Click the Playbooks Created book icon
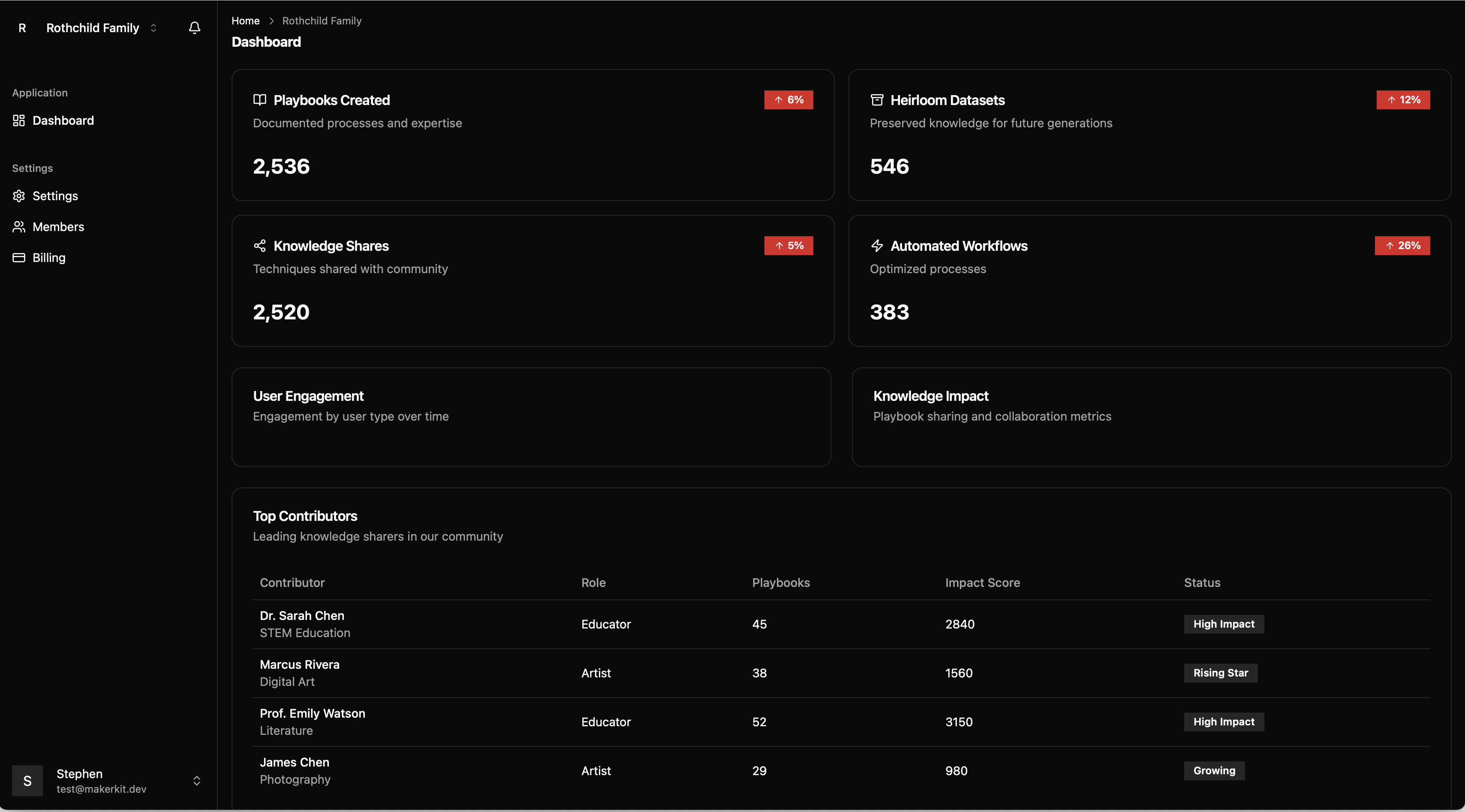The width and height of the screenshot is (1465, 812). click(x=260, y=100)
